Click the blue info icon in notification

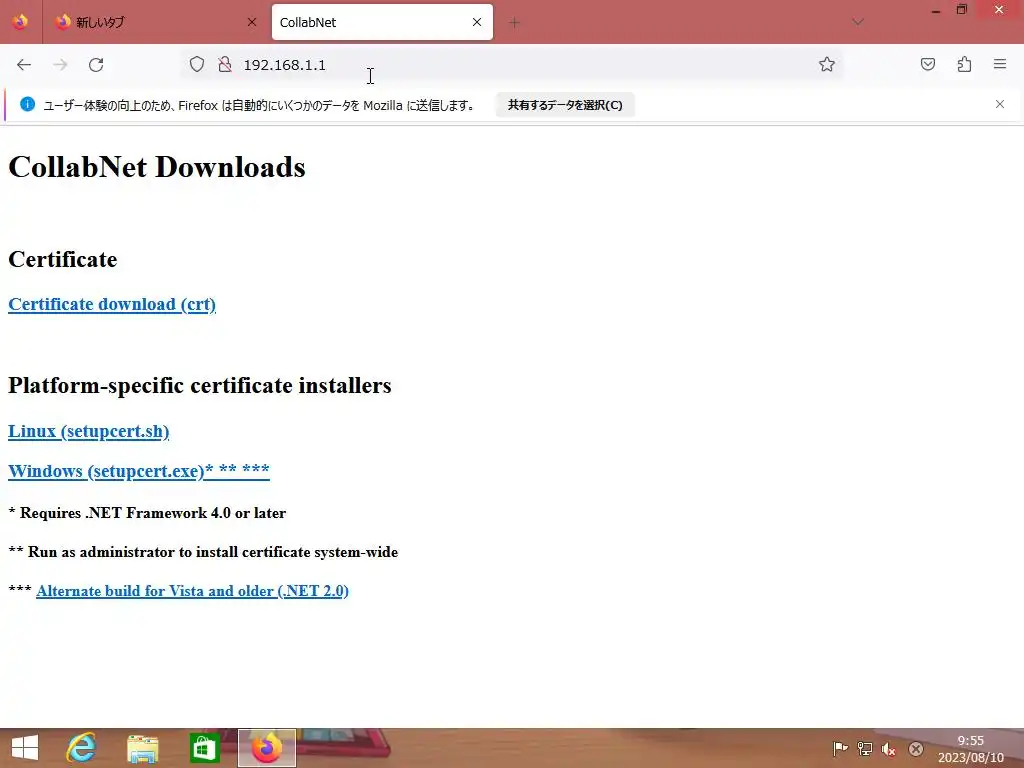pyautogui.click(x=27, y=104)
